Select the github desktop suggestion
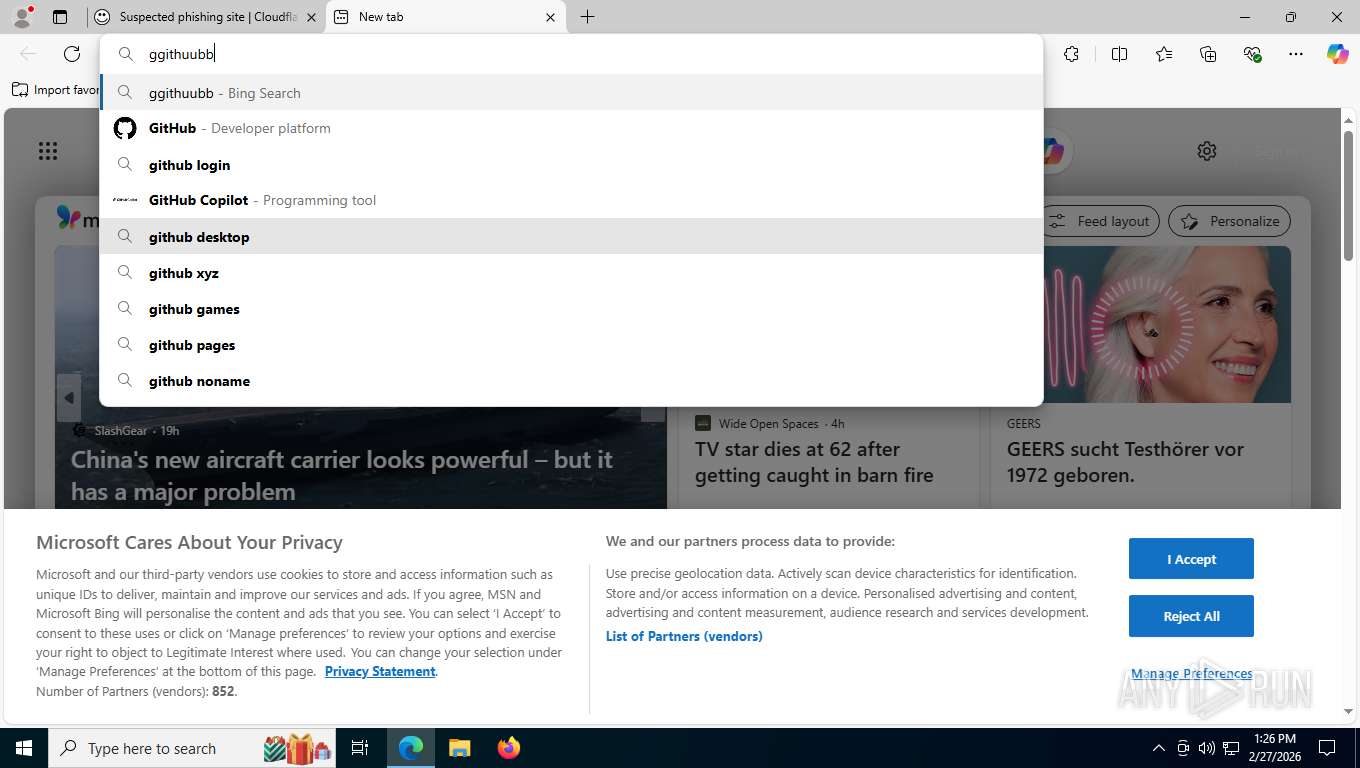This screenshot has height=768, width=1360. click(572, 237)
